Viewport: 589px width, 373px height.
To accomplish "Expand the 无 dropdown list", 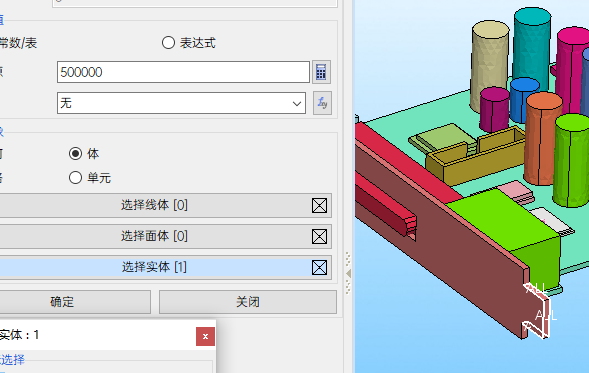I will (x=181, y=103).
